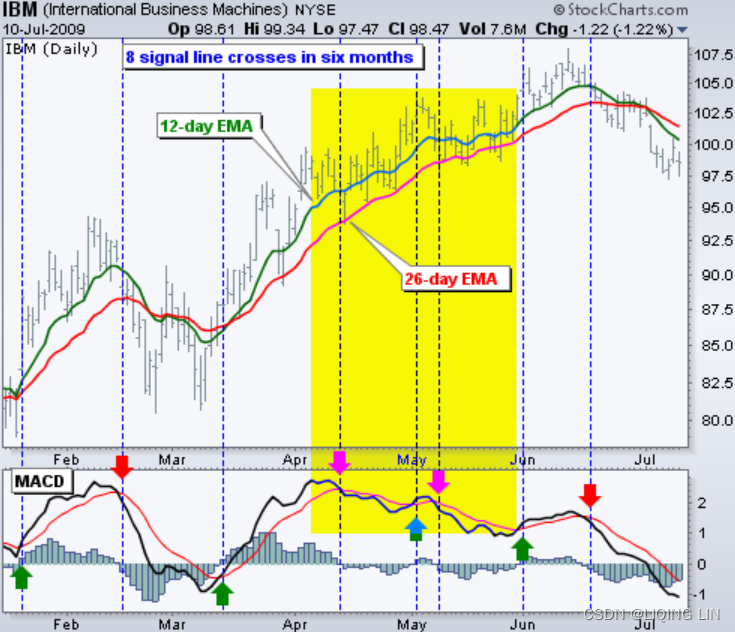The image size is (735, 632).
Task: Click the 80.0 price axis value
Action: [x=717, y=421]
